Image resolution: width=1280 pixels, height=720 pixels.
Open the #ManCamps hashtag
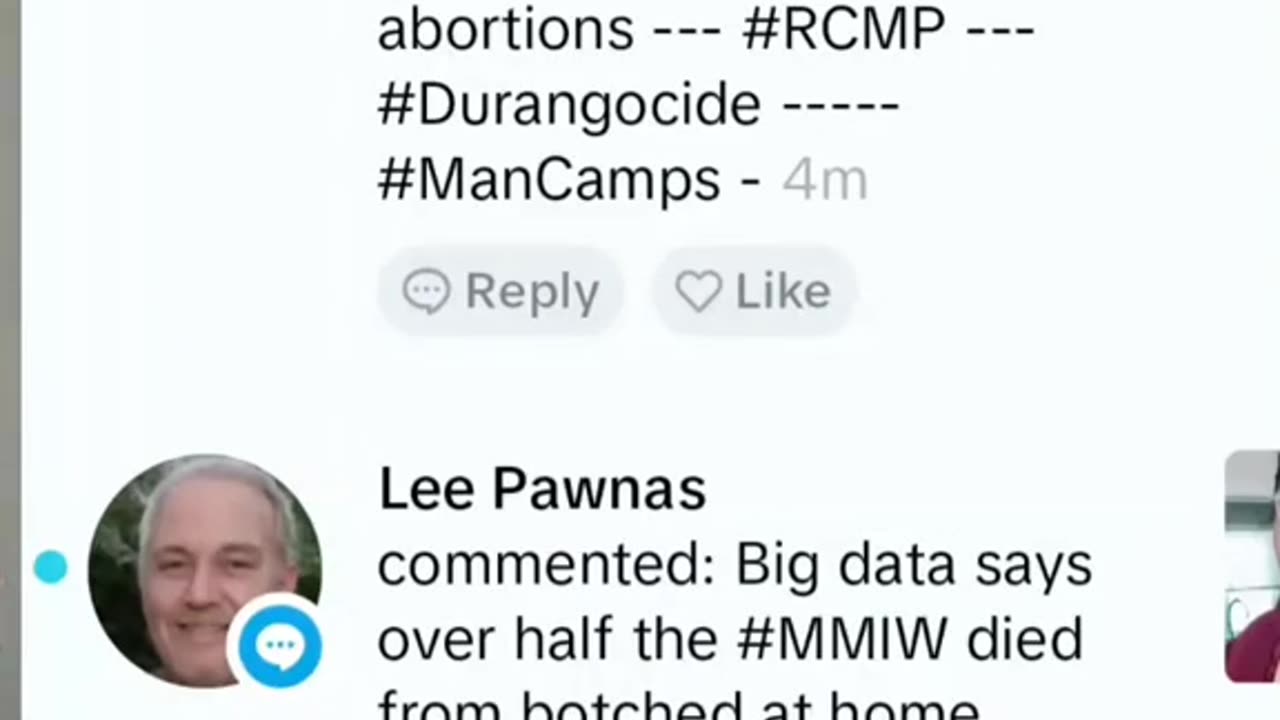(549, 181)
